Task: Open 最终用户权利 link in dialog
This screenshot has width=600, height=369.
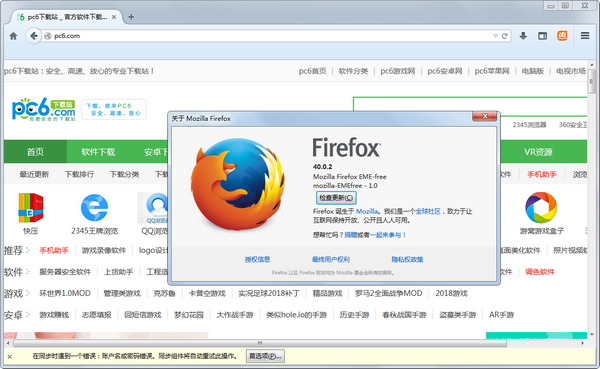Action: 331,260
